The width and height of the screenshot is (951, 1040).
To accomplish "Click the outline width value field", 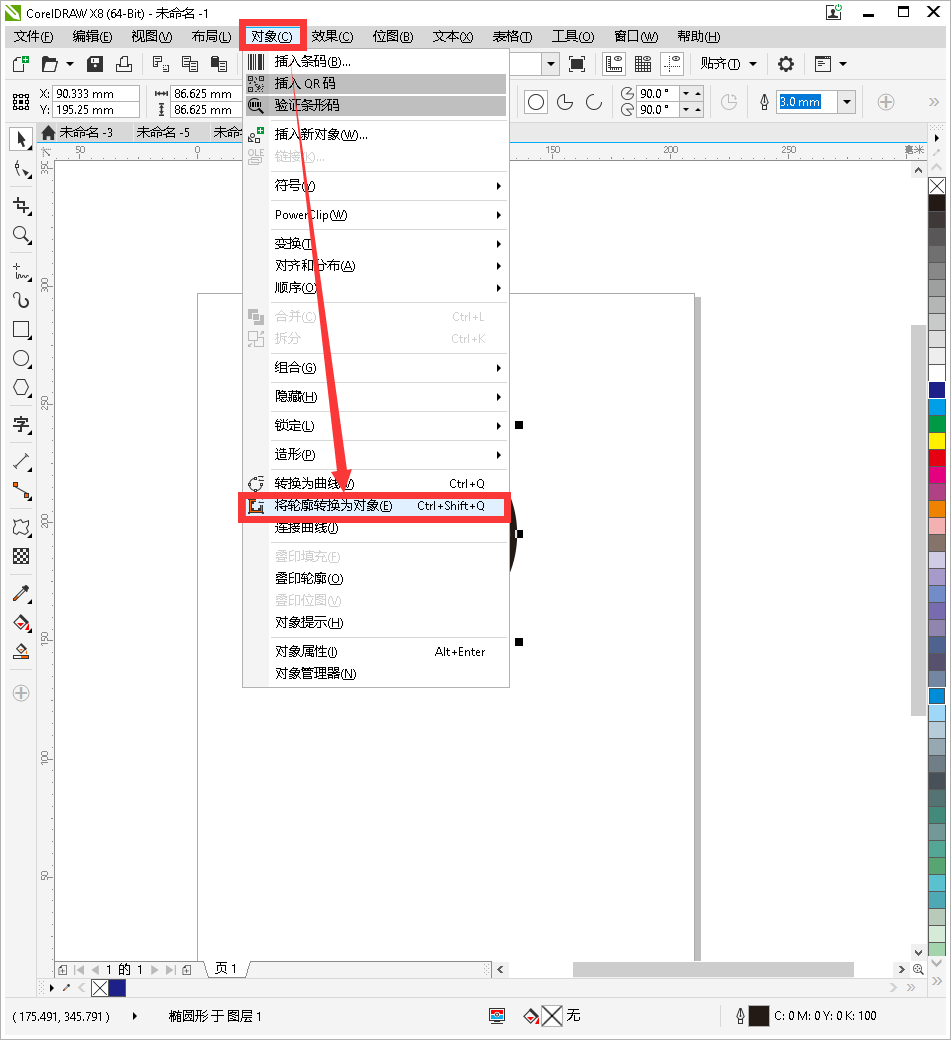I will tap(807, 102).
